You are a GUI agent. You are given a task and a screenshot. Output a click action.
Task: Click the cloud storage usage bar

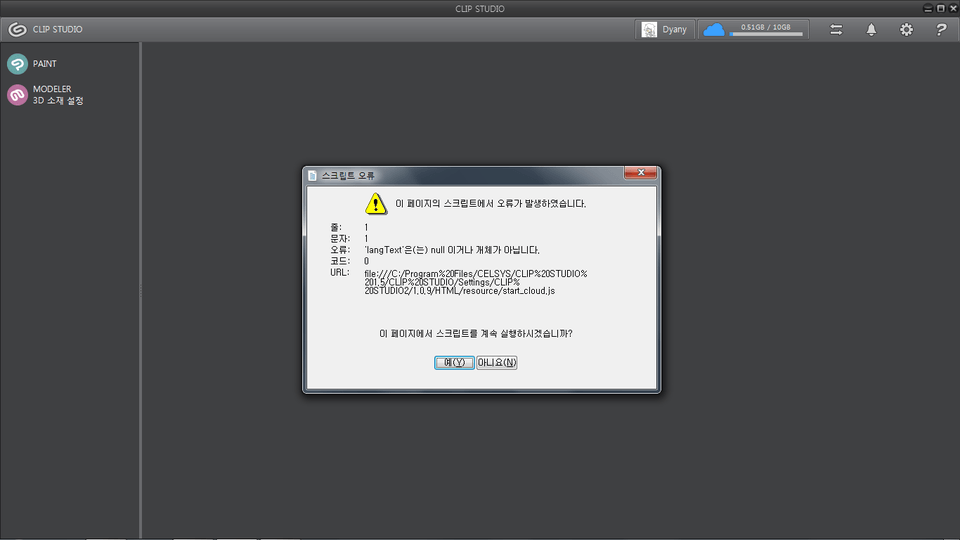(766, 34)
